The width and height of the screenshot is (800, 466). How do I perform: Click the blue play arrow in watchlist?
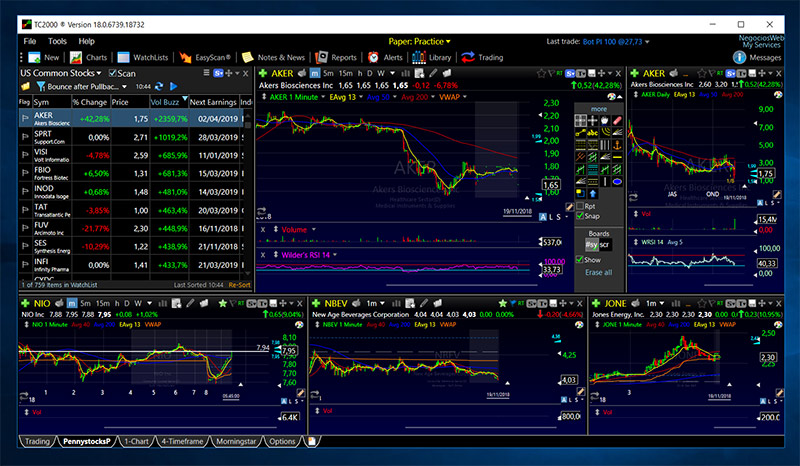173,86
